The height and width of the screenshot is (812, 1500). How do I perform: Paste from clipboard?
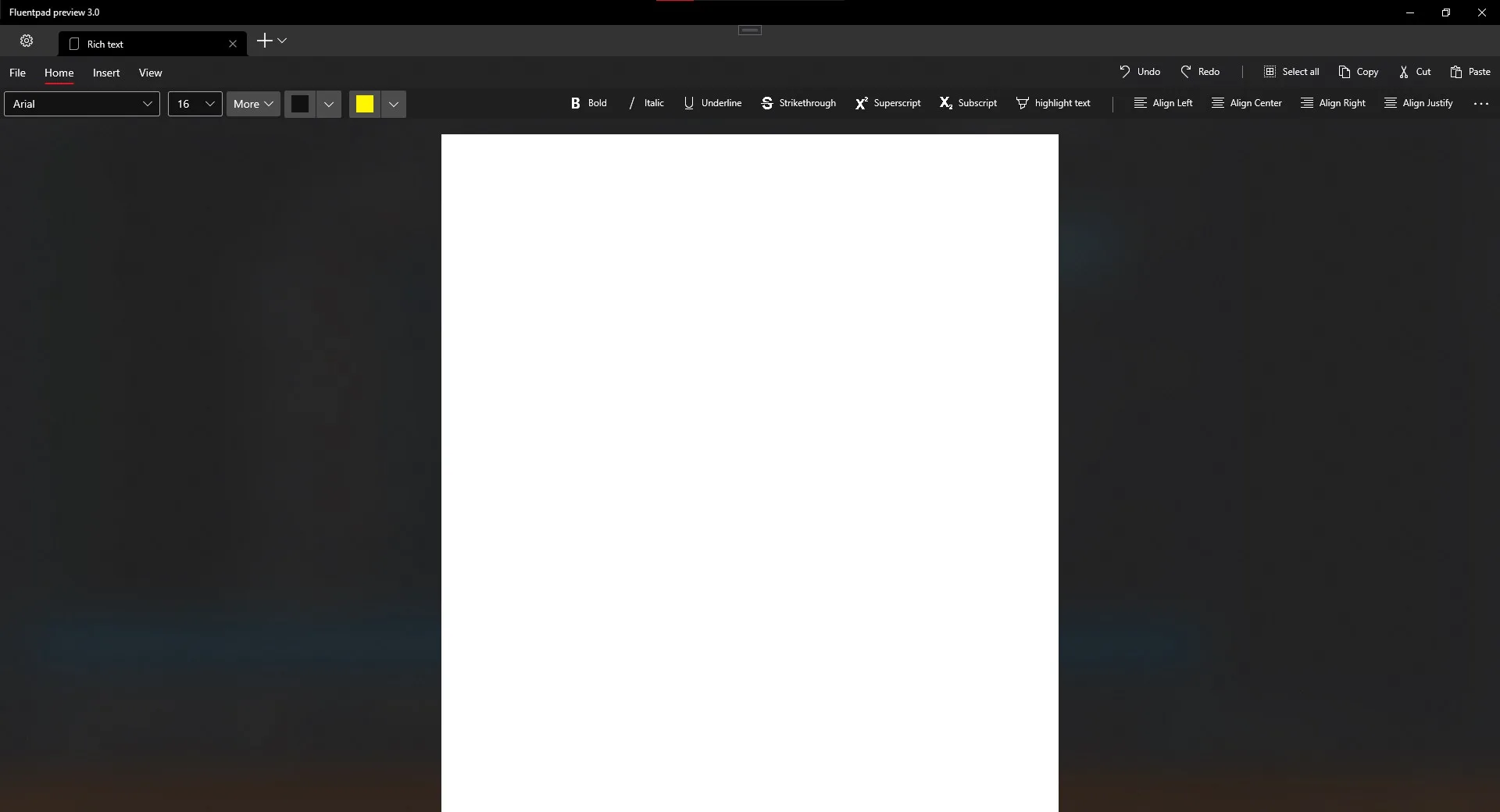(x=1470, y=72)
